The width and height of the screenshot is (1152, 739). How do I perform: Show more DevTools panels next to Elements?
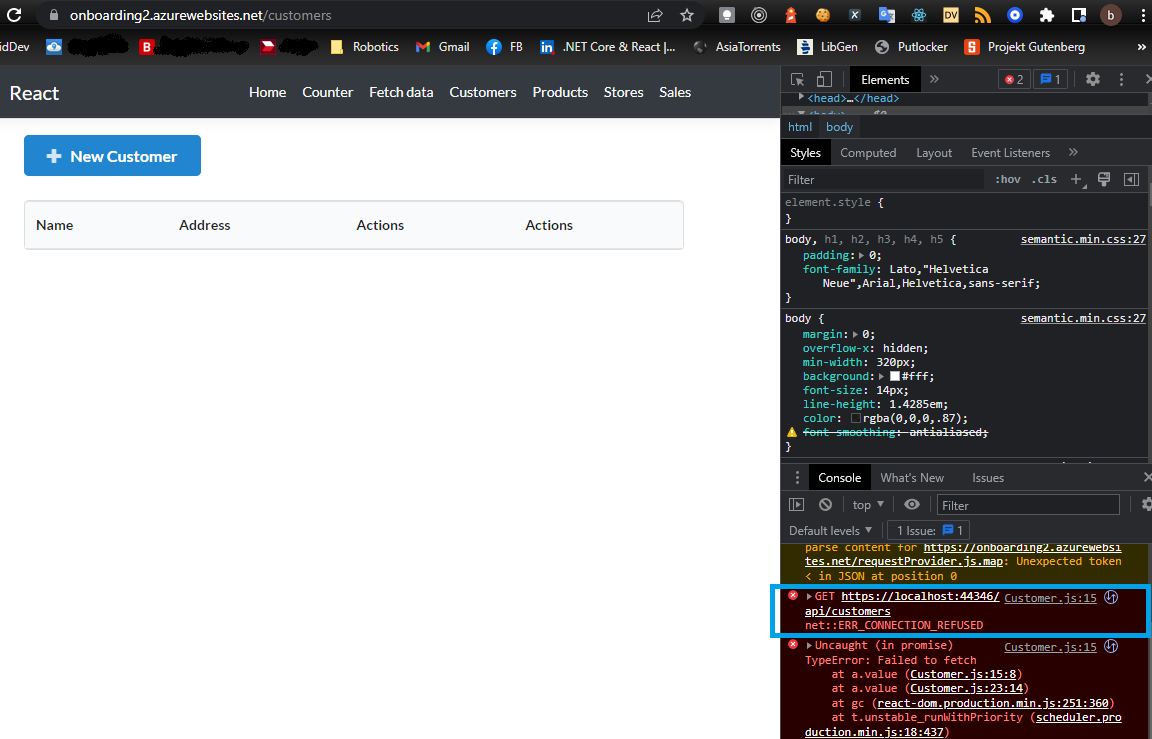pos(934,79)
